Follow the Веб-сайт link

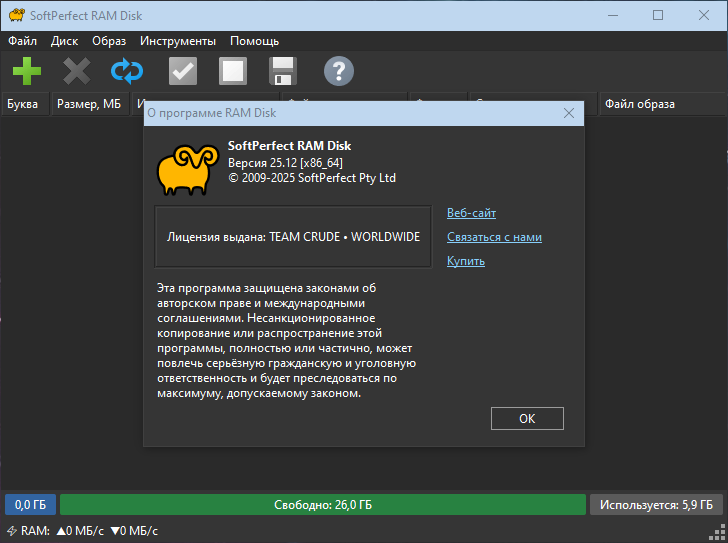point(471,213)
